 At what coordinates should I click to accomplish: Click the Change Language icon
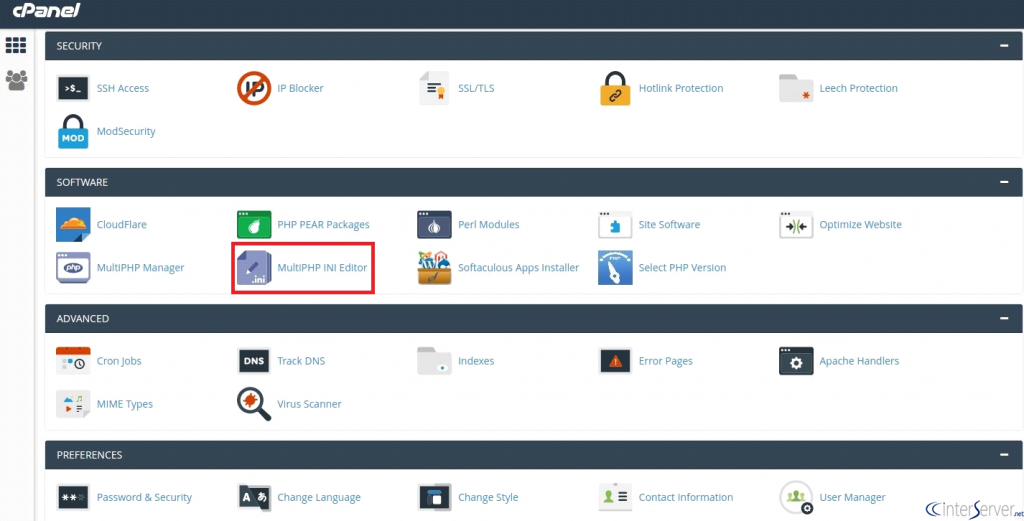pos(254,497)
